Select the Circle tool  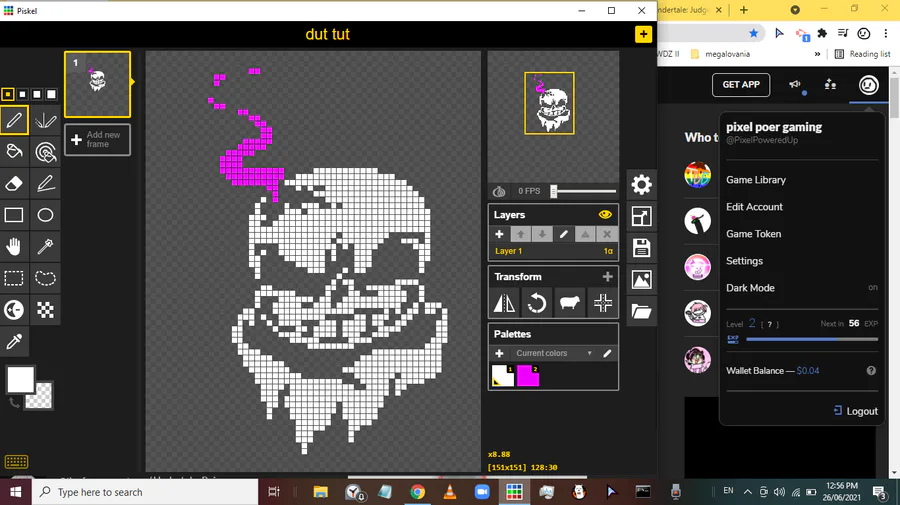coord(45,215)
